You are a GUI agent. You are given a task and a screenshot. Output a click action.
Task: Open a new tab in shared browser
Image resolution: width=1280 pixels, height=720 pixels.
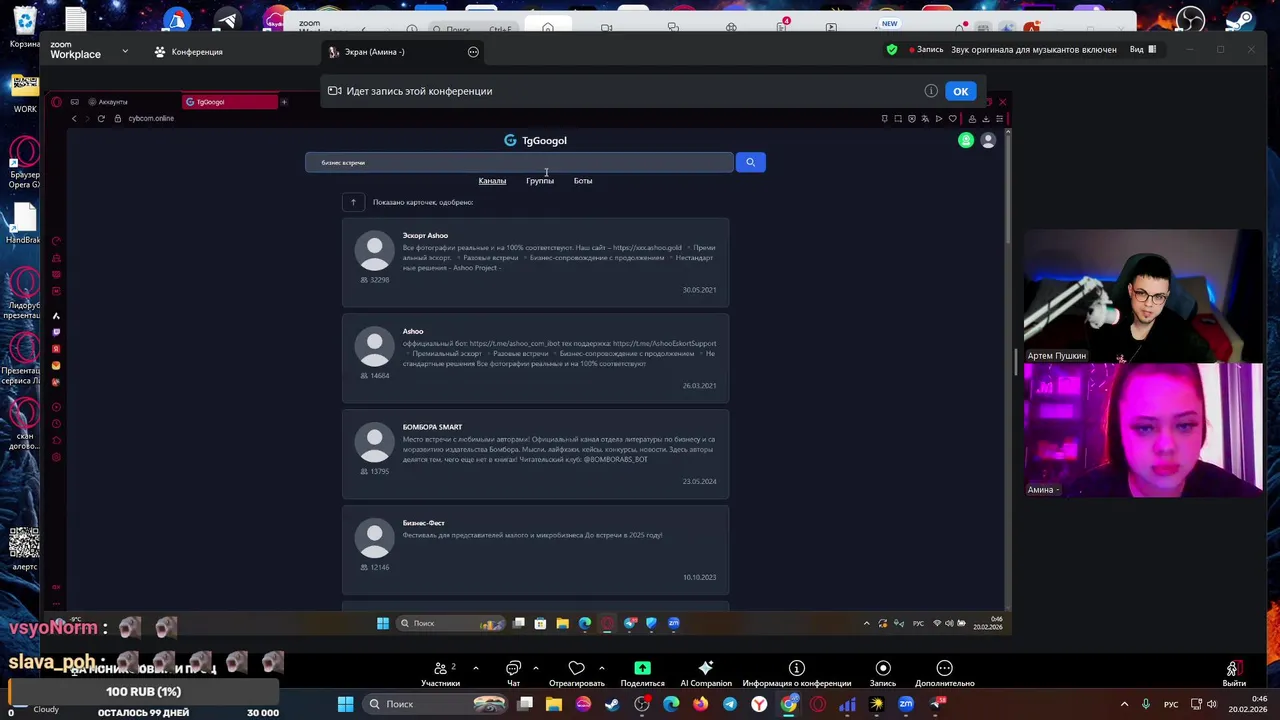pyautogui.click(x=284, y=102)
